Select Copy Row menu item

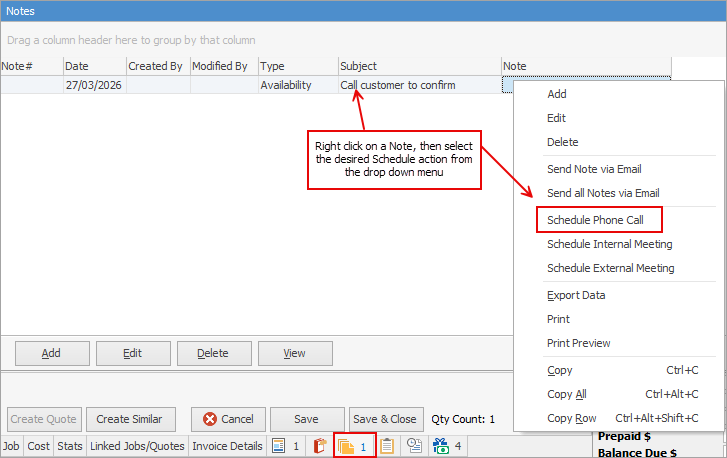click(619, 419)
